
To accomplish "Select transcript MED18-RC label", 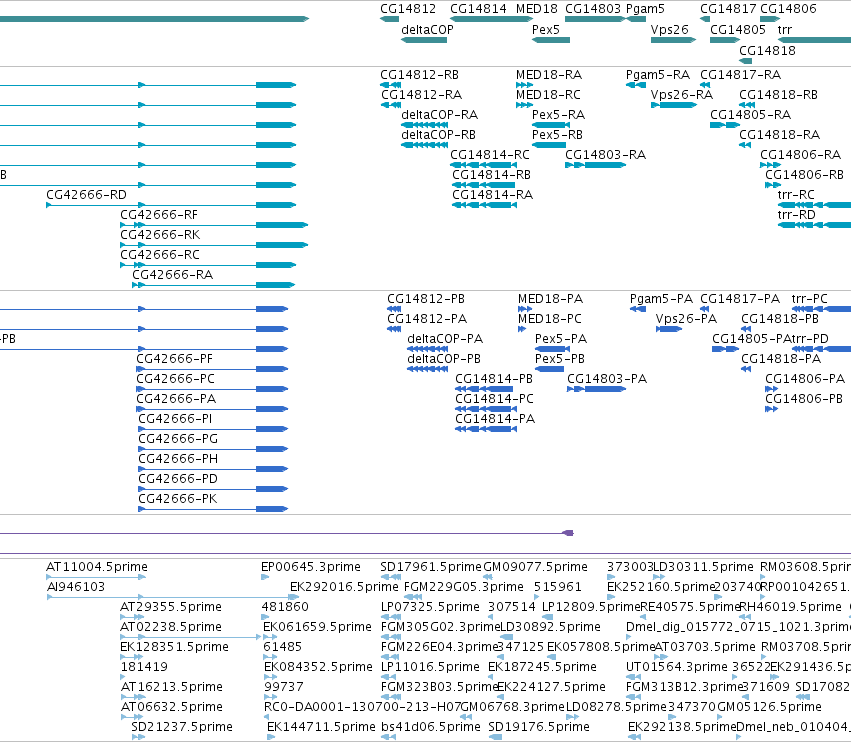I will (548, 94).
